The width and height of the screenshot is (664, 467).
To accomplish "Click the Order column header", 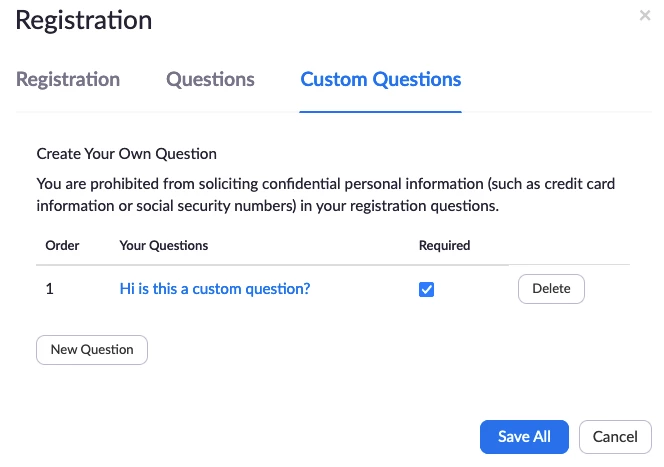I will click(63, 245).
